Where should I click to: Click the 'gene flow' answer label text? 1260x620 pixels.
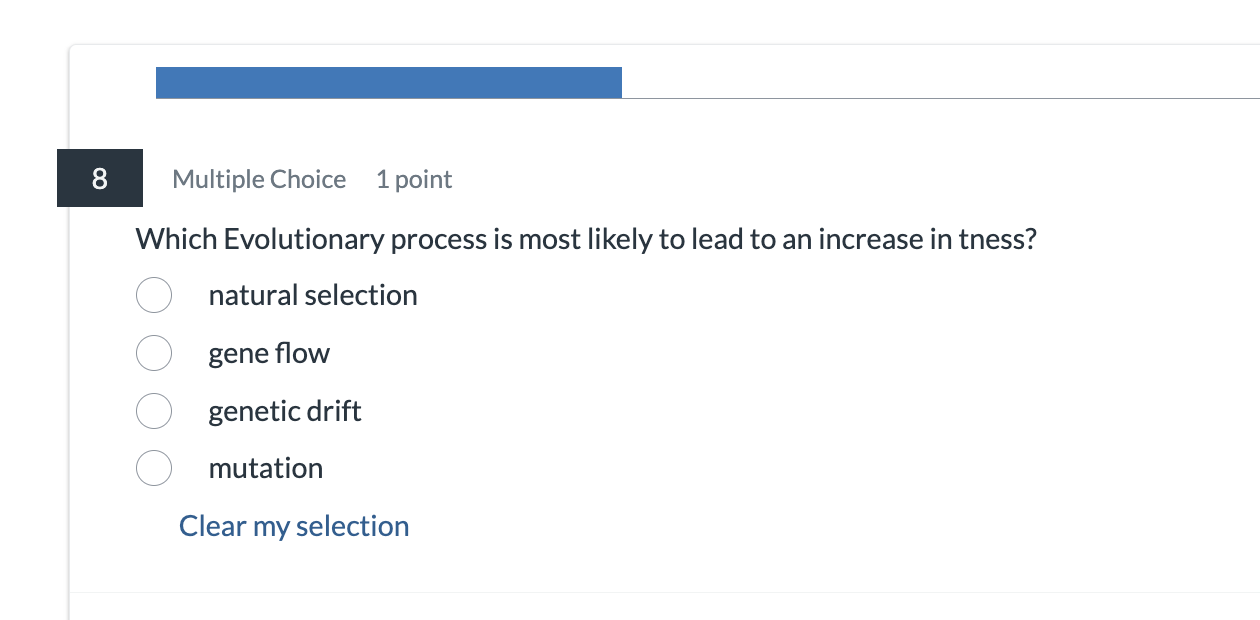[269, 353]
